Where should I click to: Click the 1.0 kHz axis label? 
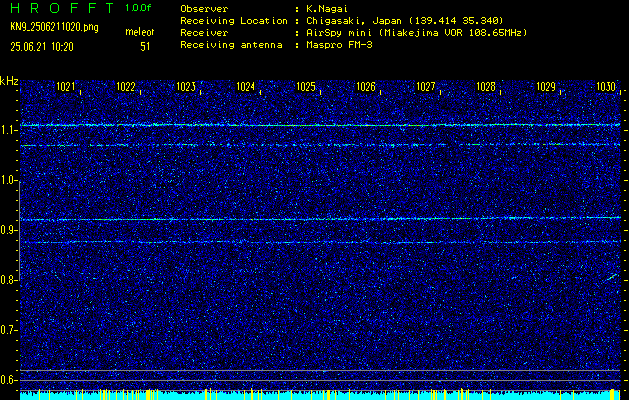point(8,181)
